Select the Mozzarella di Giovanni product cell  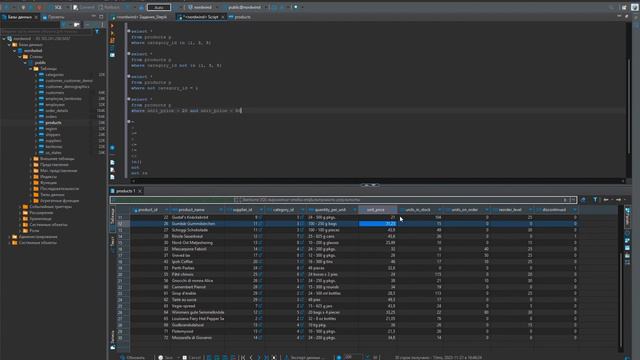pos(197,338)
